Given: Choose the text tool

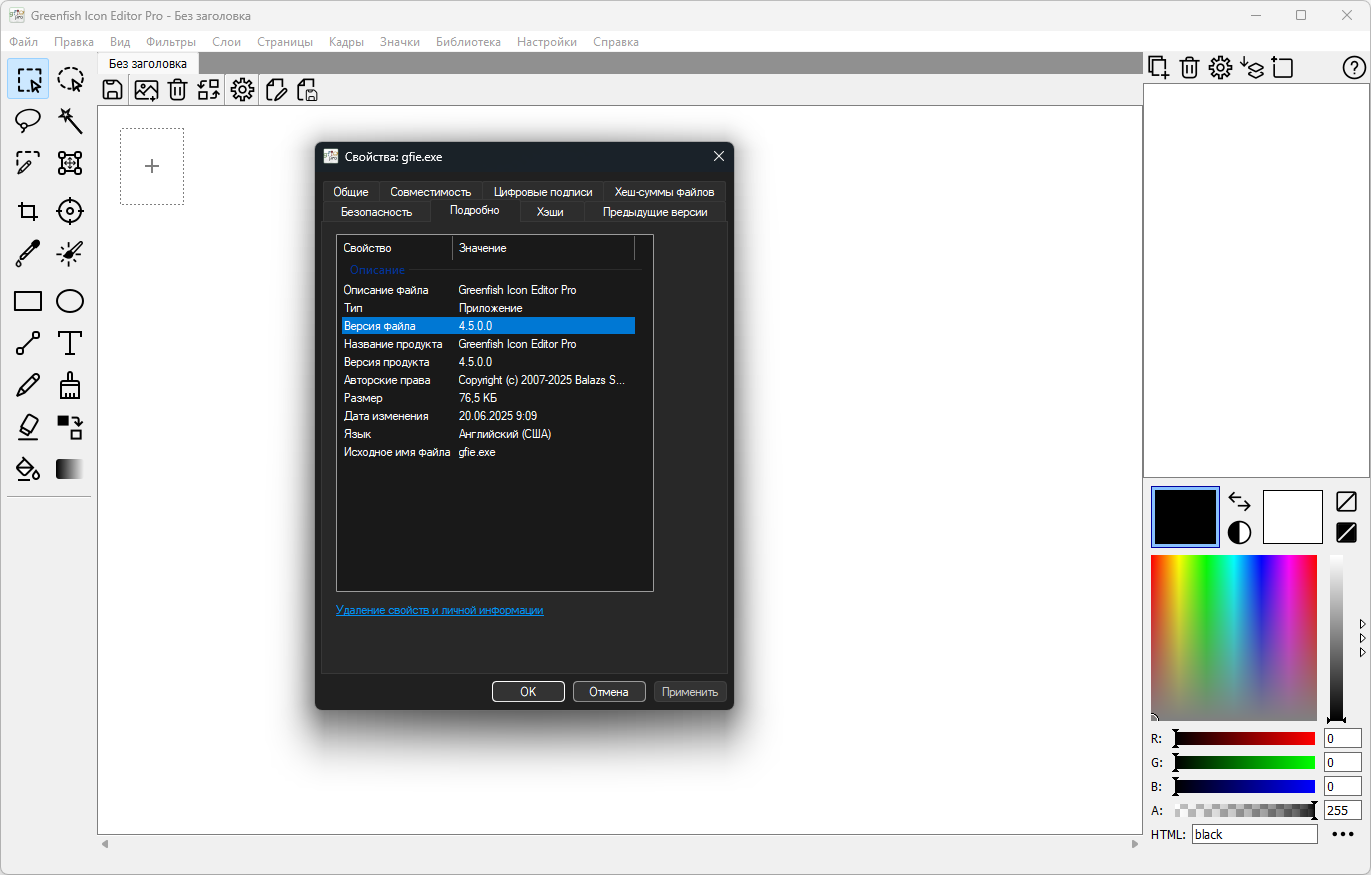Looking at the screenshot, I should [70, 343].
